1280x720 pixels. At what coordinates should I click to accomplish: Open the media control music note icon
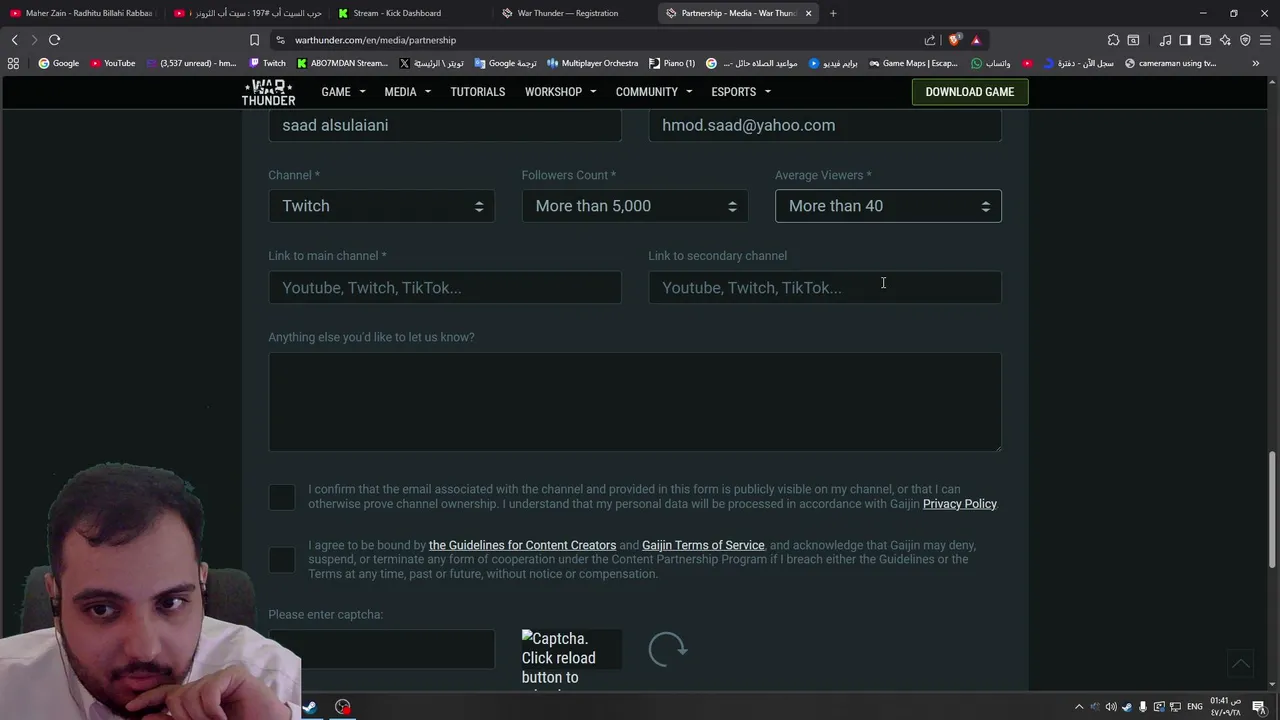[x=1165, y=40]
